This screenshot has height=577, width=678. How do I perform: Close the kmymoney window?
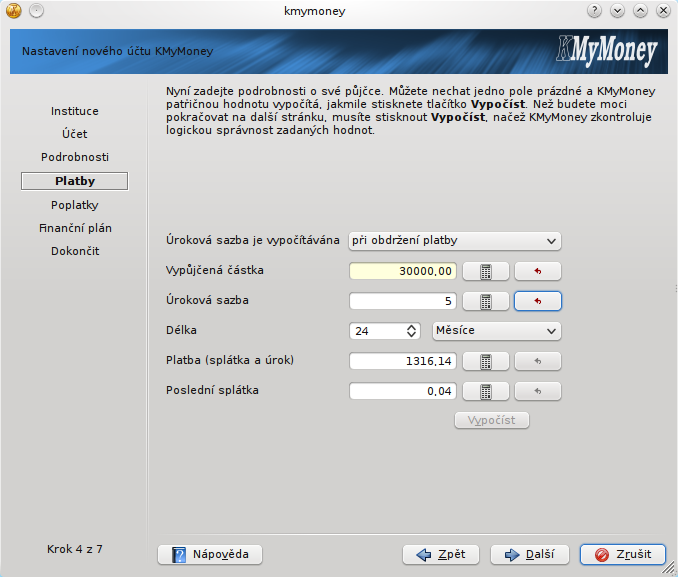[663, 11]
